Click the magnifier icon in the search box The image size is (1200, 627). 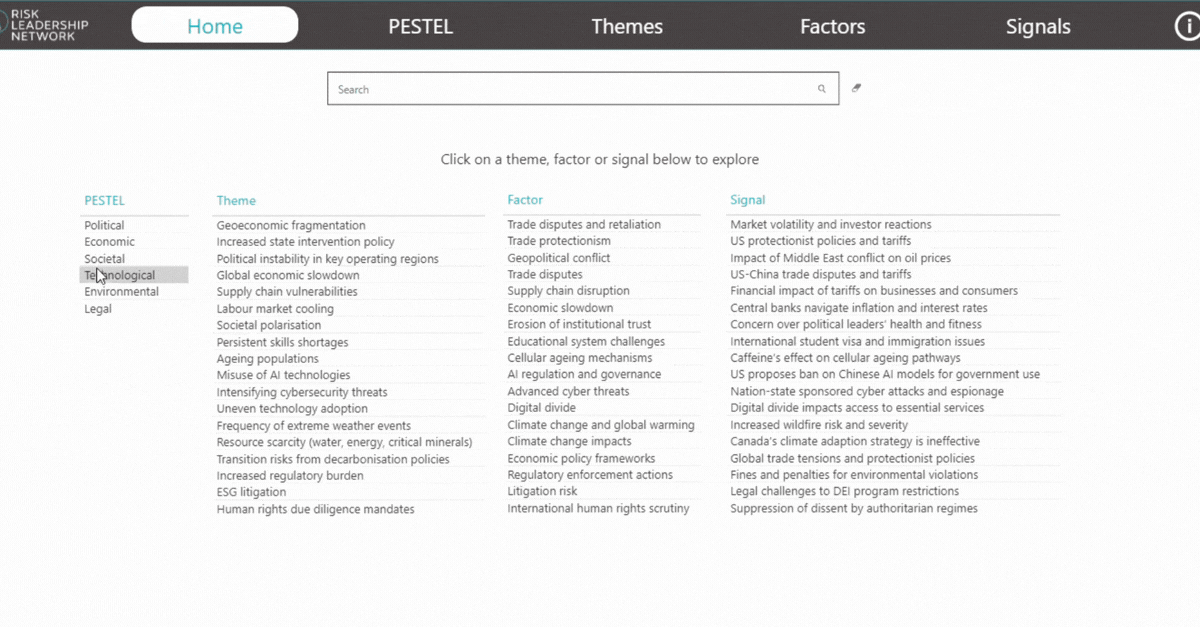click(x=822, y=89)
